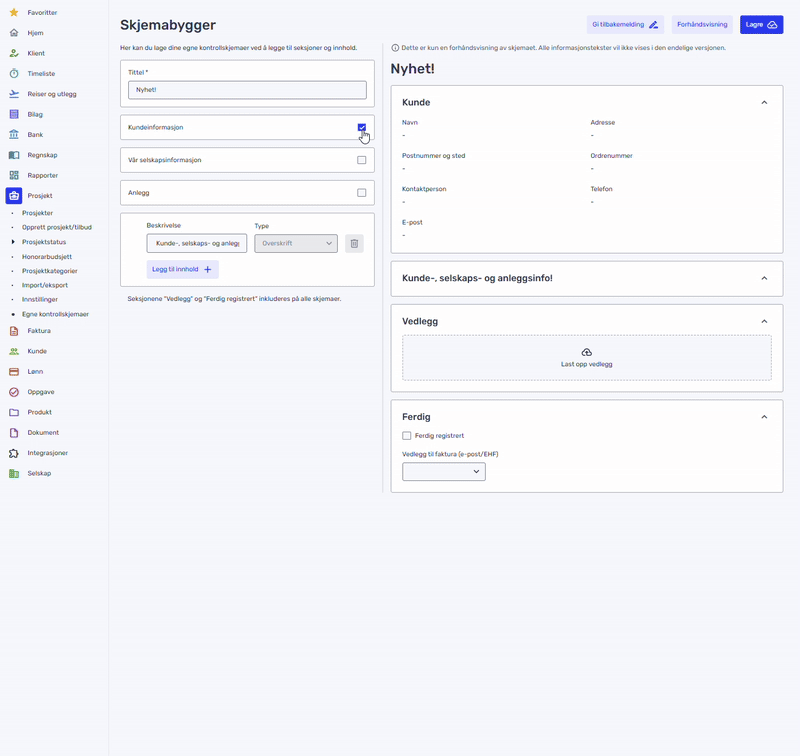Click the Tittel input field containing Nyhet!
This screenshot has height=756, width=800.
pyautogui.click(x=246, y=89)
